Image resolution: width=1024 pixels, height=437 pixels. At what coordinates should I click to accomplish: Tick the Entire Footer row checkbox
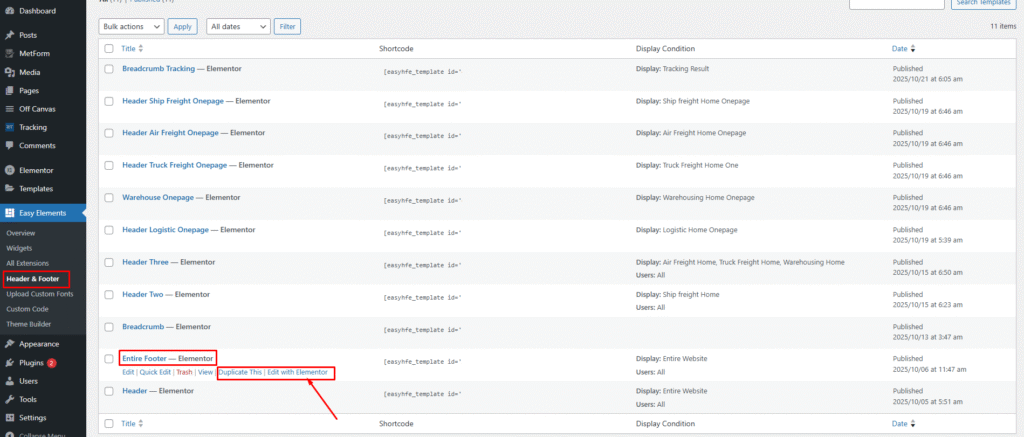[109, 357]
